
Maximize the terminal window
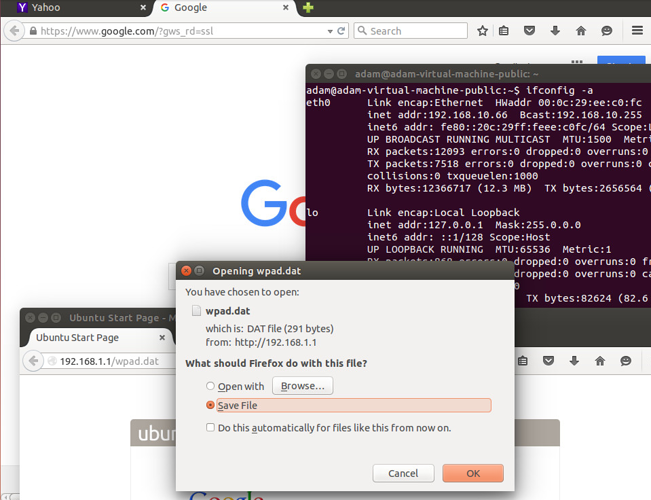(x=342, y=74)
